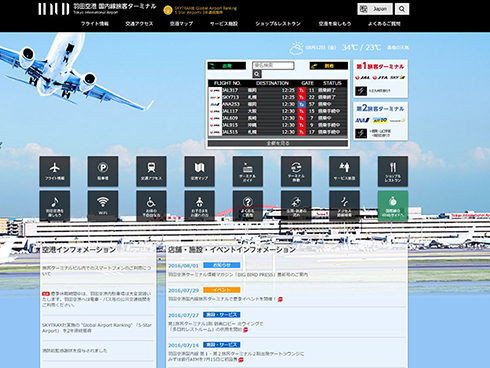Click the each-region weather link
The image size is (490, 368).
click(398, 48)
